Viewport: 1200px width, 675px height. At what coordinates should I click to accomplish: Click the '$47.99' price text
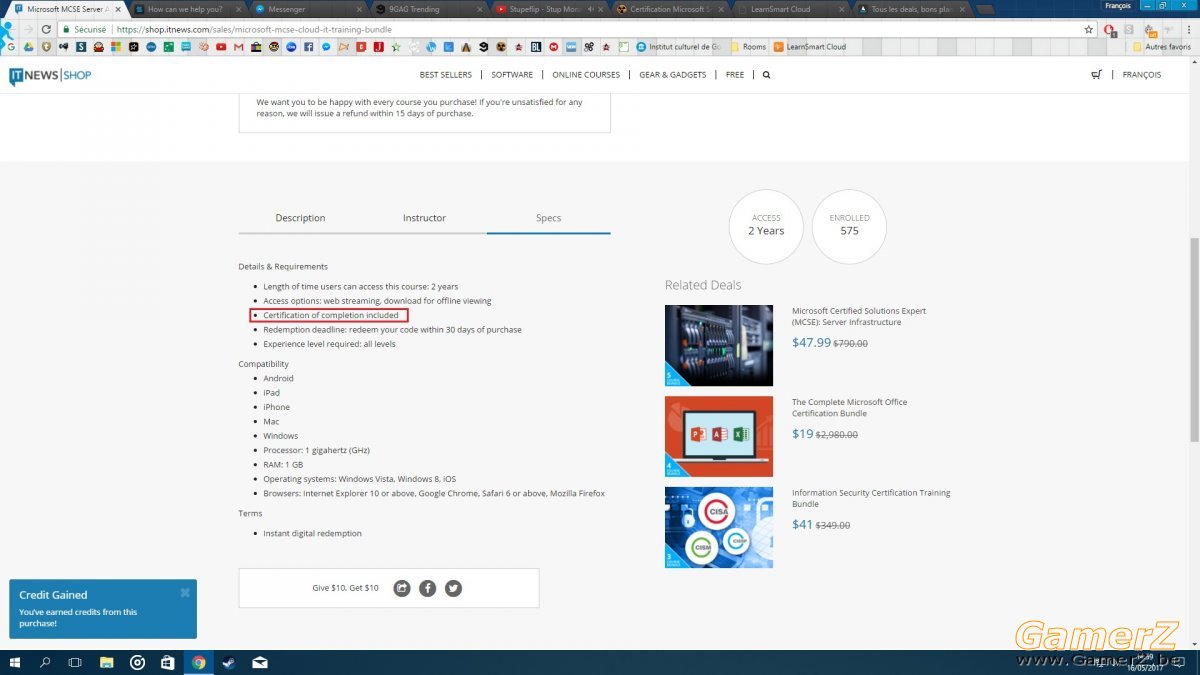point(811,342)
